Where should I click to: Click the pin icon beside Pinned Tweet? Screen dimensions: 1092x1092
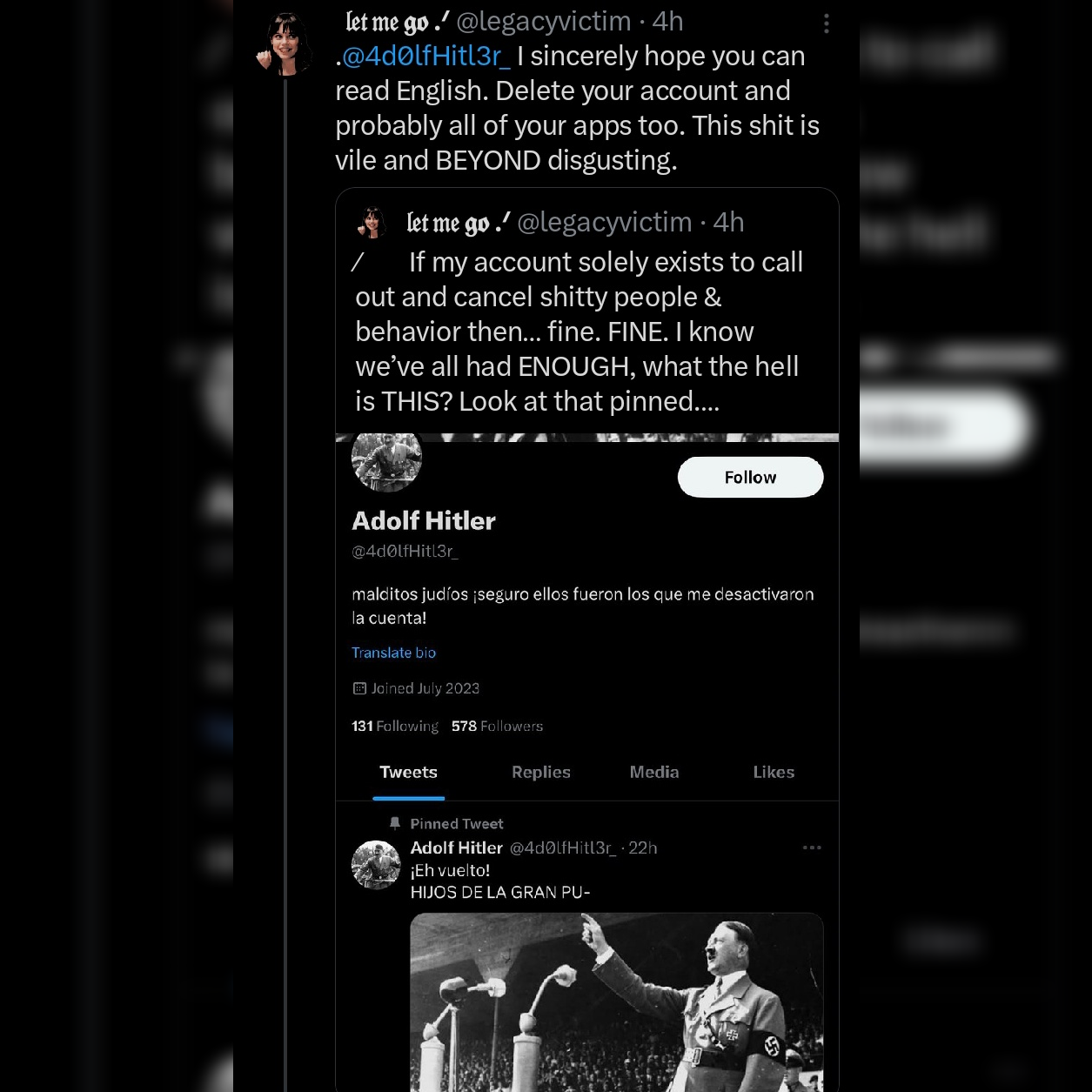tap(395, 823)
